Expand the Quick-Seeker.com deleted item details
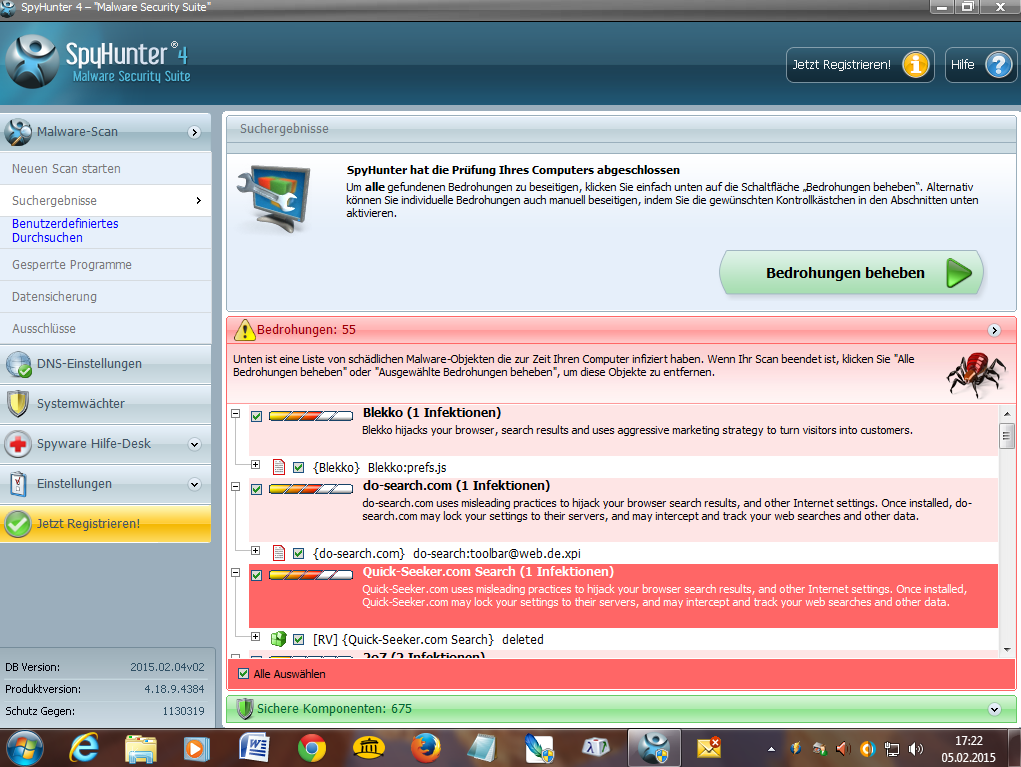This screenshot has height=767, width=1021. coord(255,636)
